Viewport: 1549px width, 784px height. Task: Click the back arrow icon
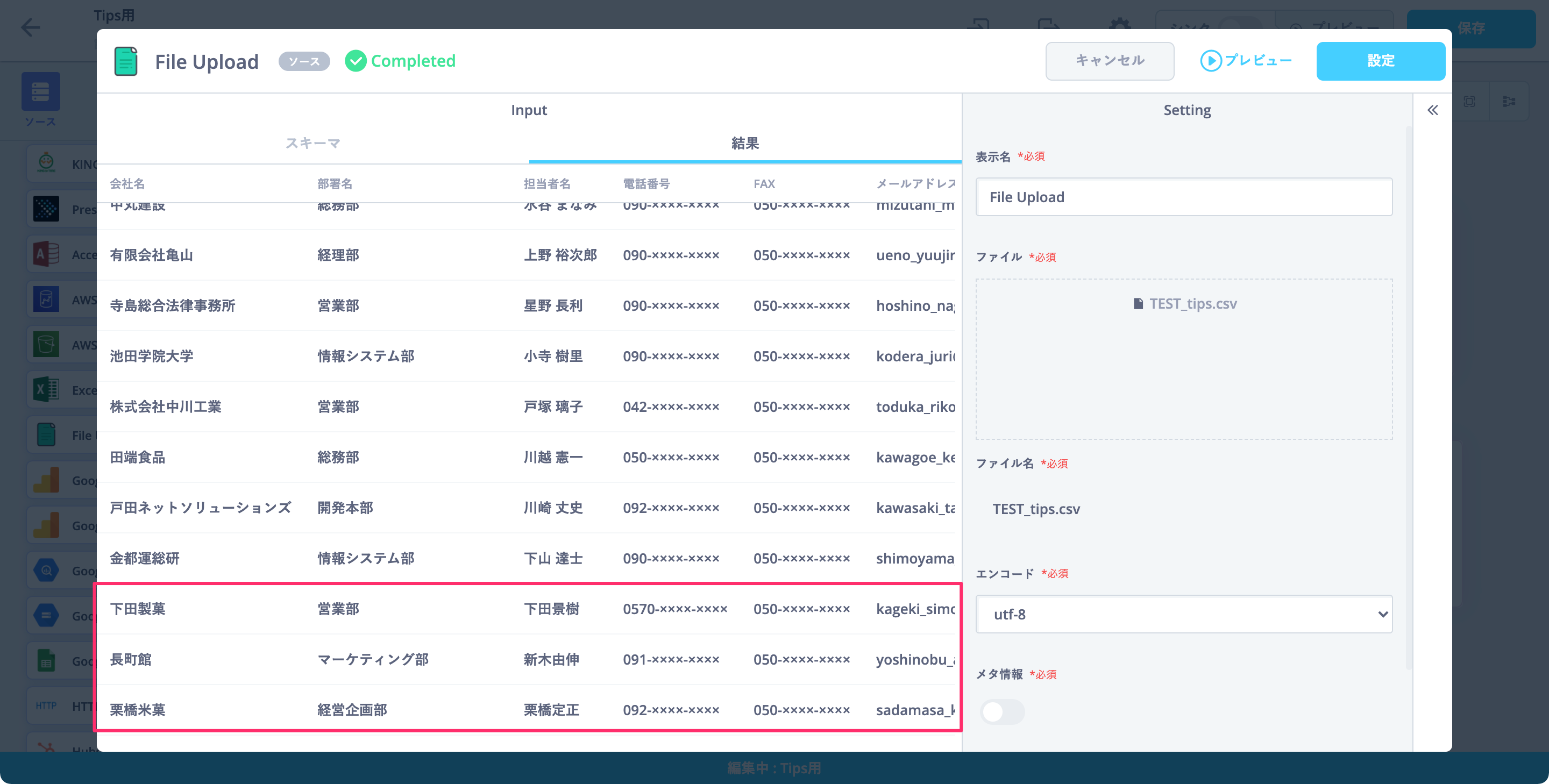pos(30,27)
